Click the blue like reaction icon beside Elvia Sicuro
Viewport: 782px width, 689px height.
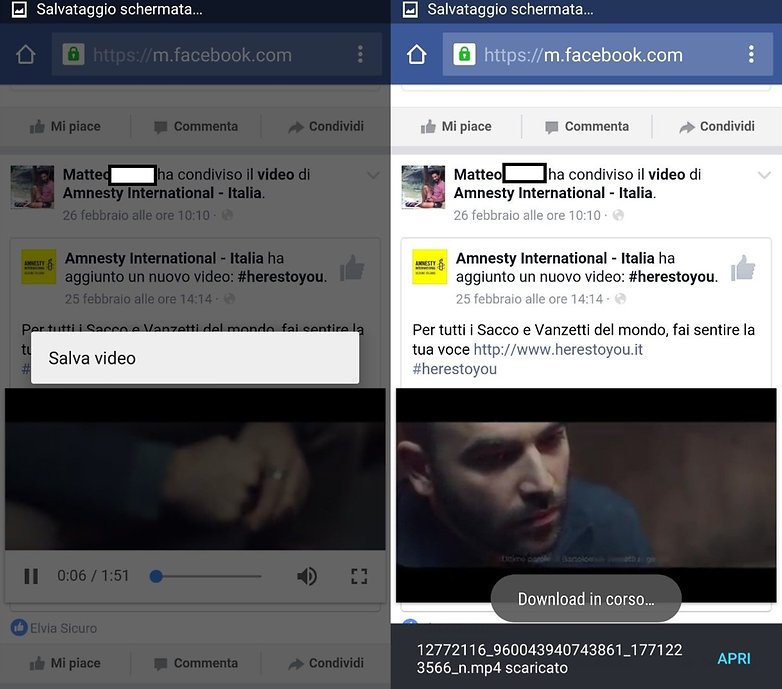pyautogui.click(x=19, y=628)
